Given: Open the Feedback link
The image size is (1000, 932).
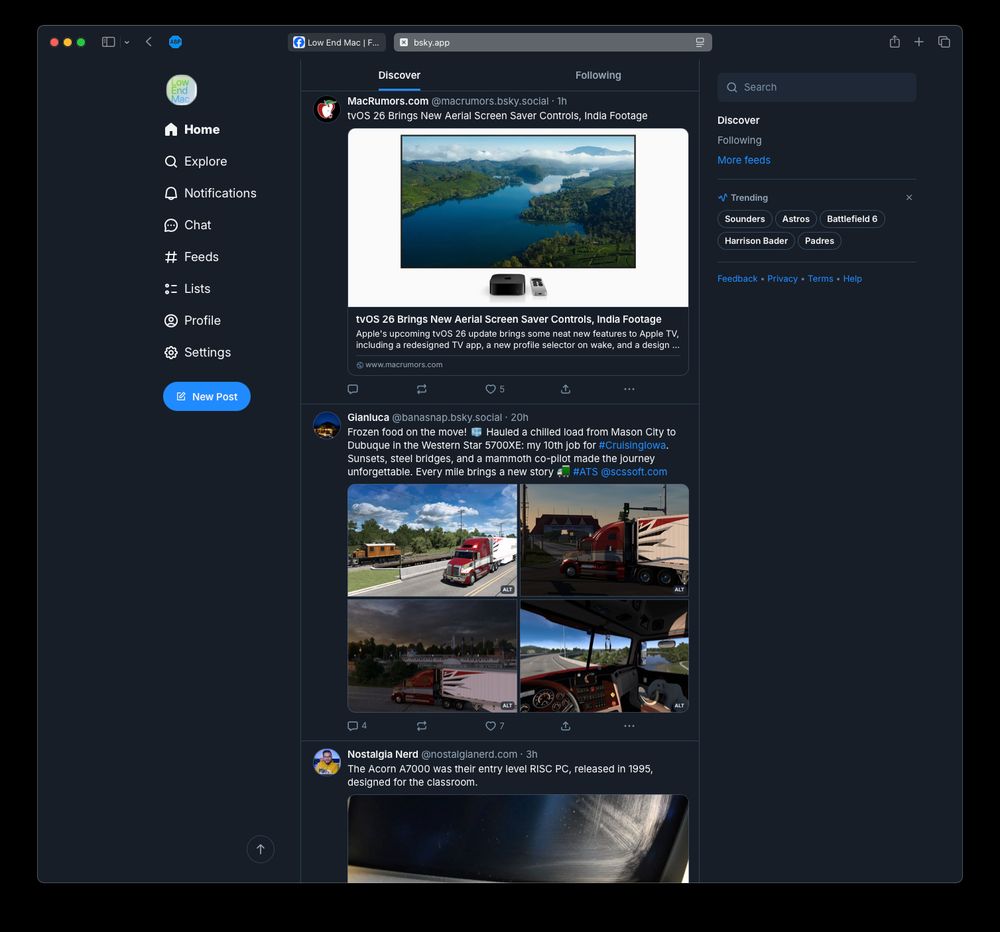Looking at the screenshot, I should click(x=737, y=279).
